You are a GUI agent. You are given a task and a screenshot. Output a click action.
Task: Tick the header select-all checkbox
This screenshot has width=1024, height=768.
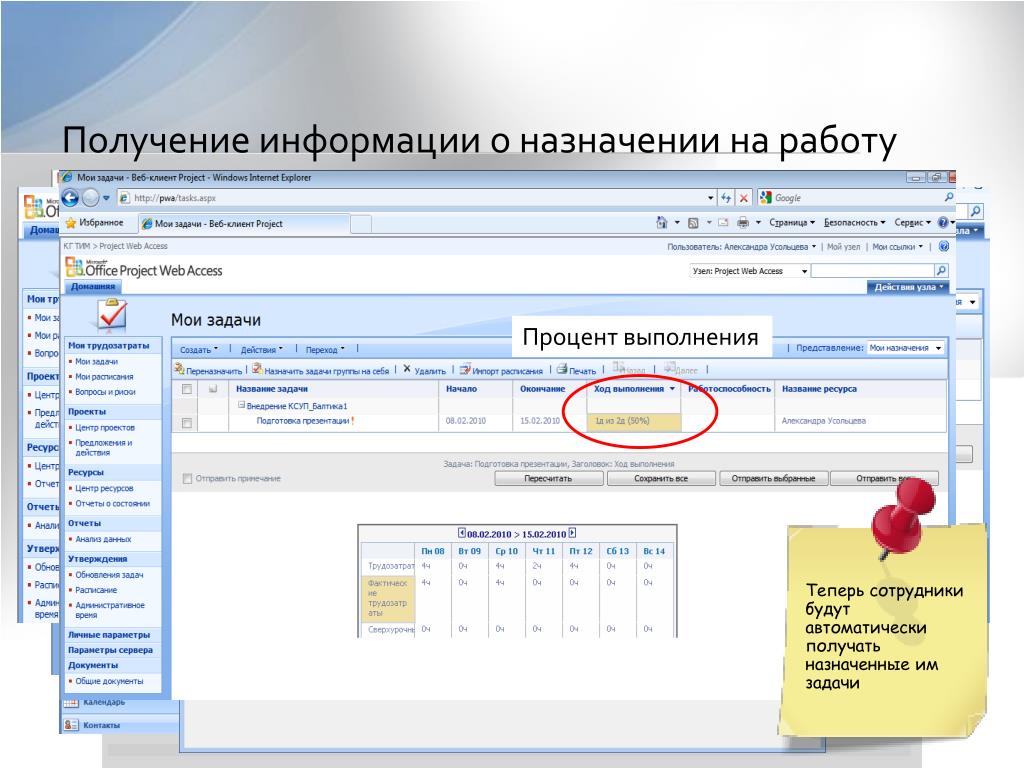(187, 389)
